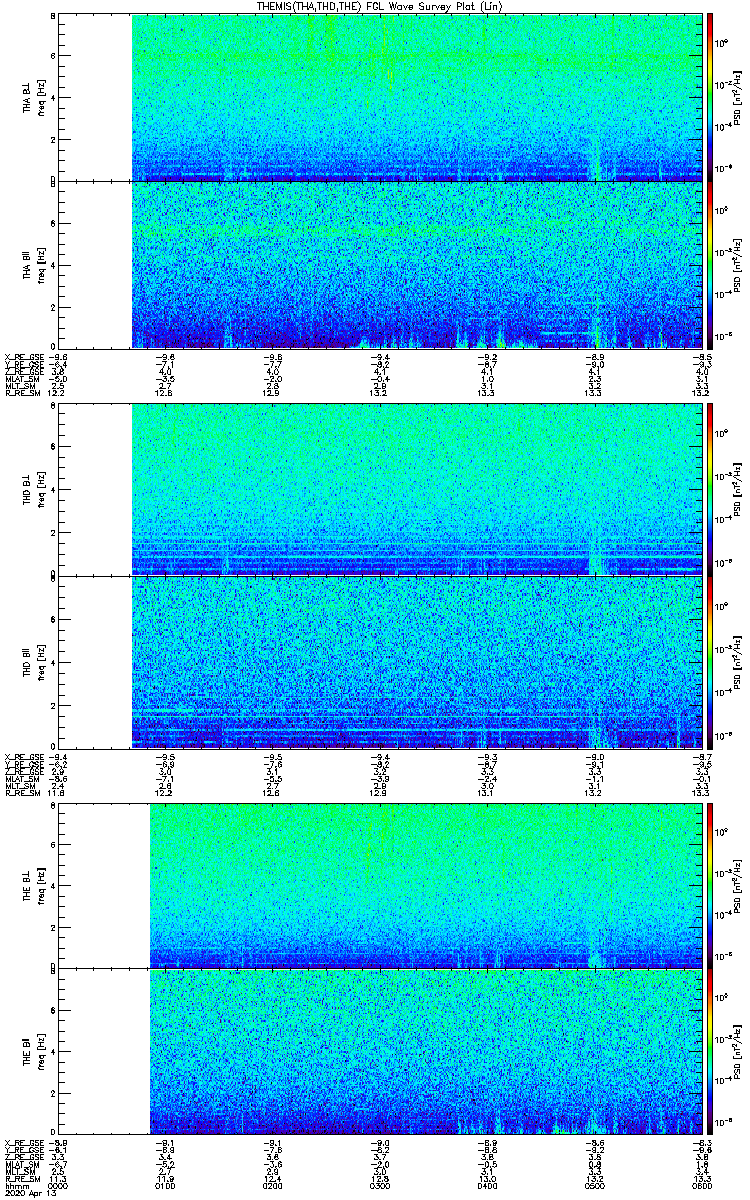Click inside the THD B⊥ spectrogram panel
Viewport: 750px width, 1200px height.
(379, 488)
